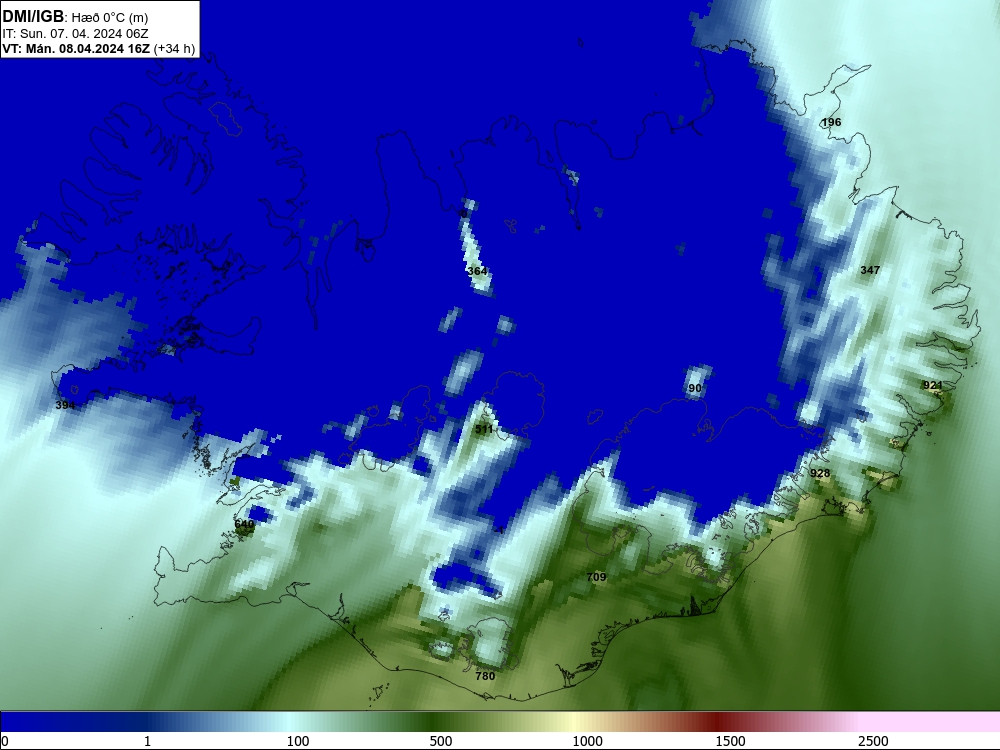
Task: Click the color scale label 1
Action: click(147, 741)
